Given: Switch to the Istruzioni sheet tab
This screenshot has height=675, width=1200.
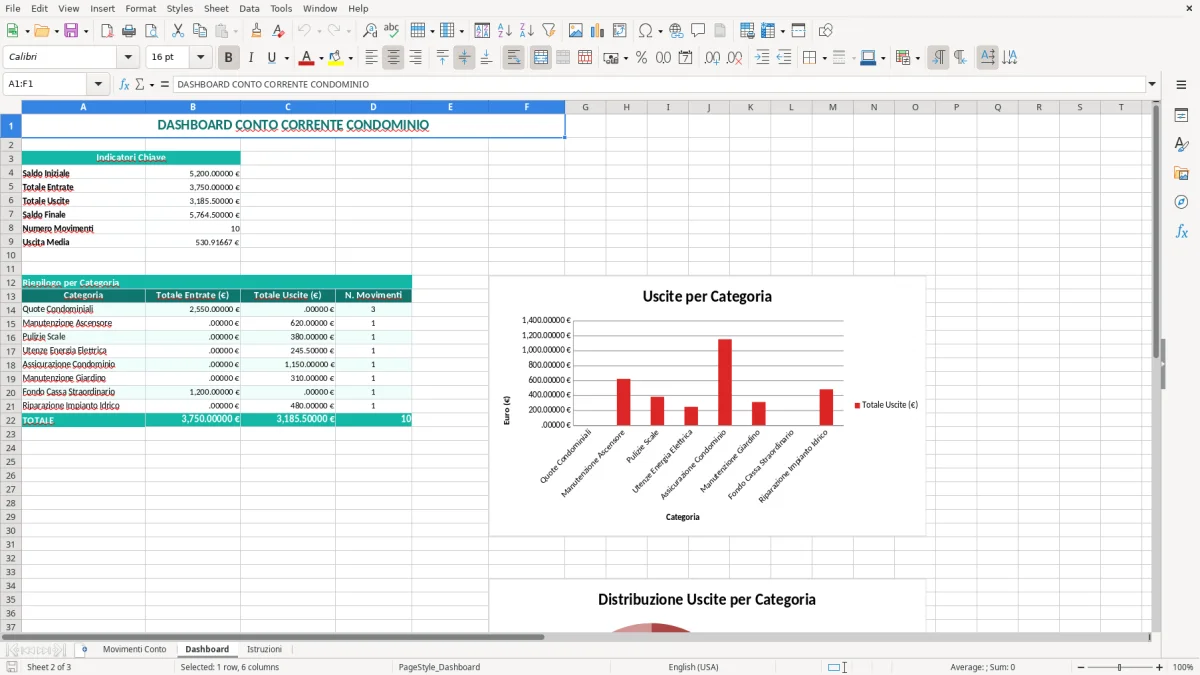Looking at the screenshot, I should (264, 649).
